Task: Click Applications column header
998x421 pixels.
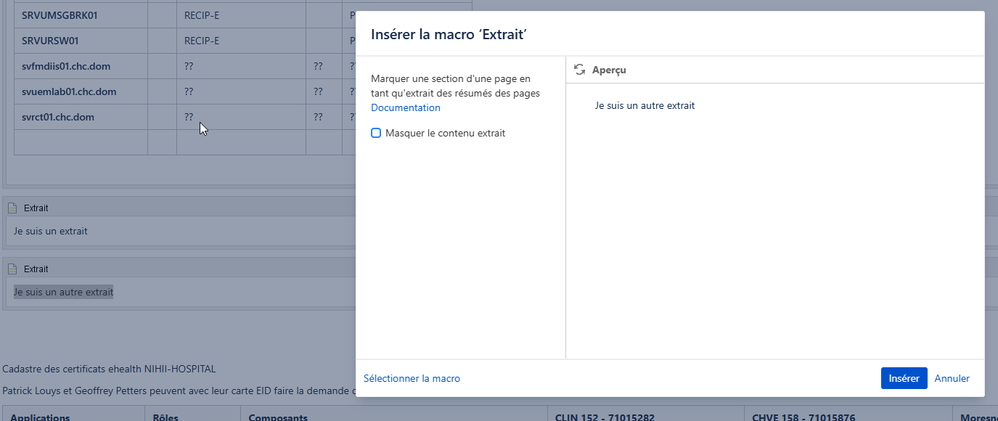Action: (74, 414)
